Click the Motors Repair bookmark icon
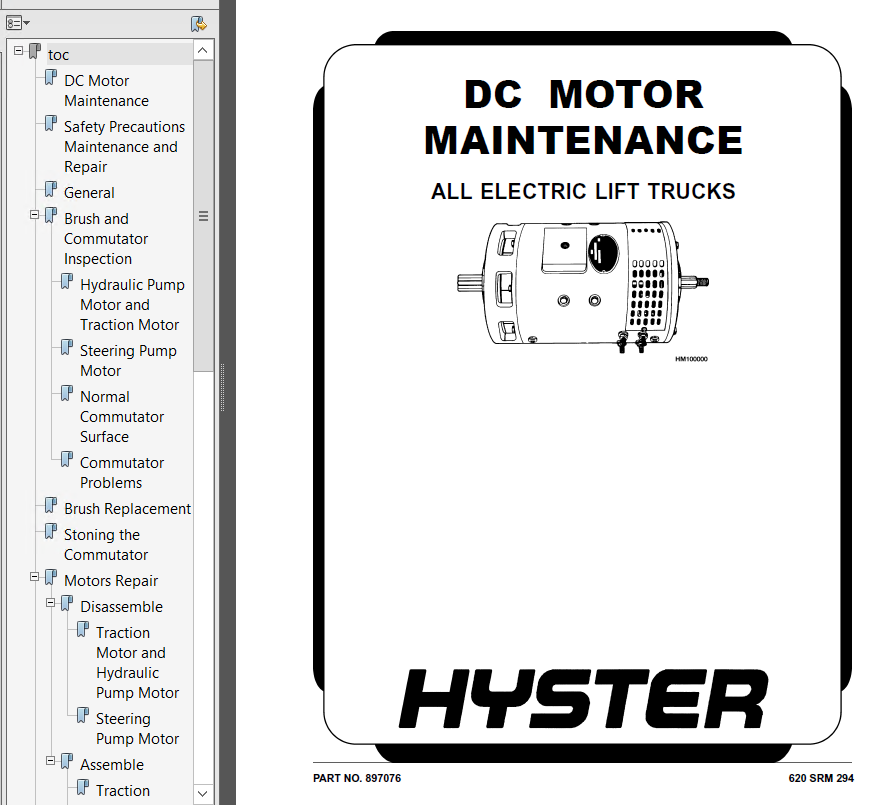The width and height of the screenshot is (890, 805). tap(51, 577)
